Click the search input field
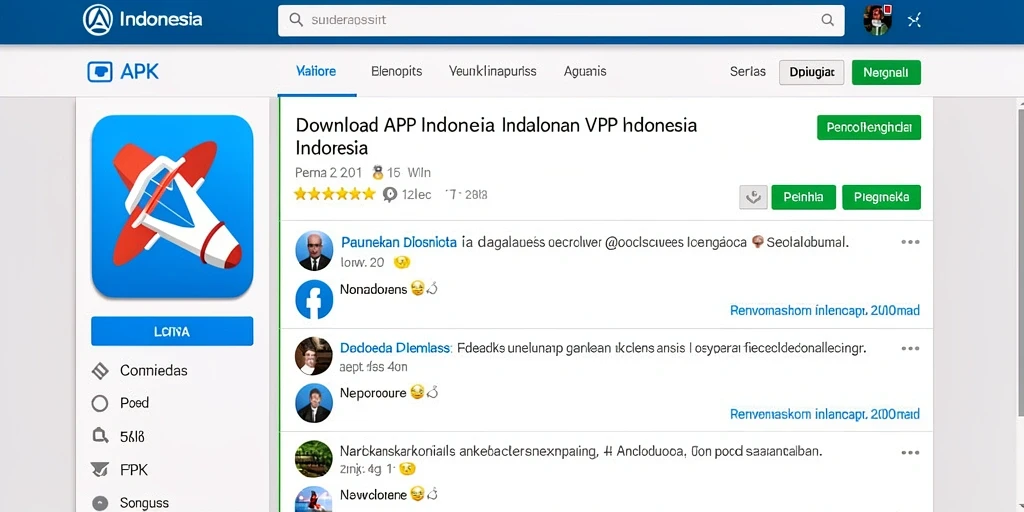 coord(561,20)
